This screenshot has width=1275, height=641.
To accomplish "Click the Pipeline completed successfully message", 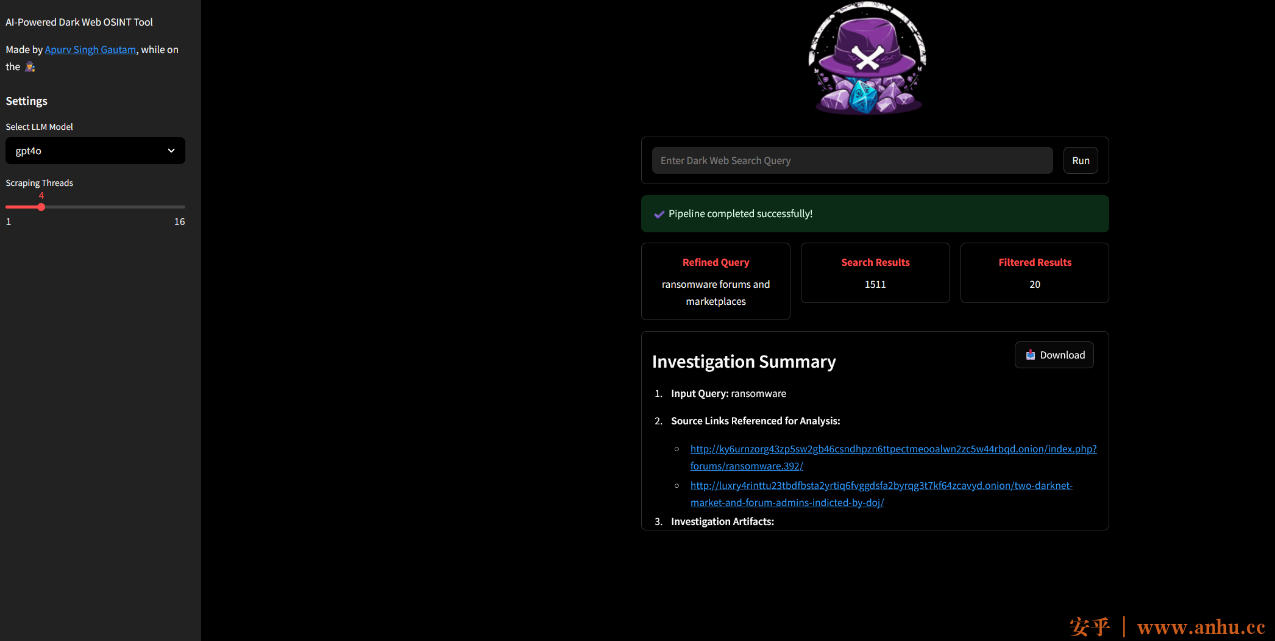I will (740, 214).
